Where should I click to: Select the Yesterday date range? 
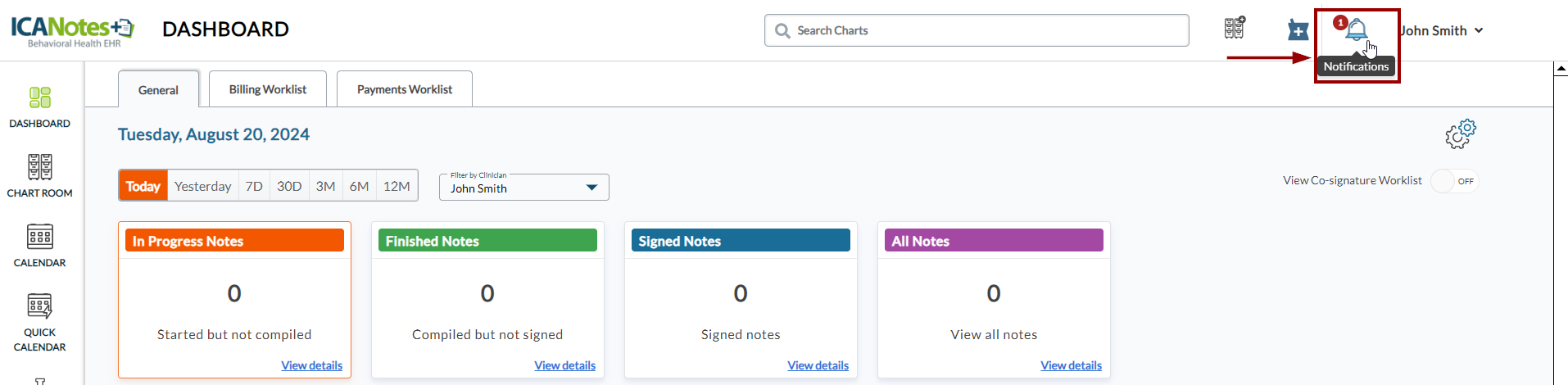(x=202, y=186)
